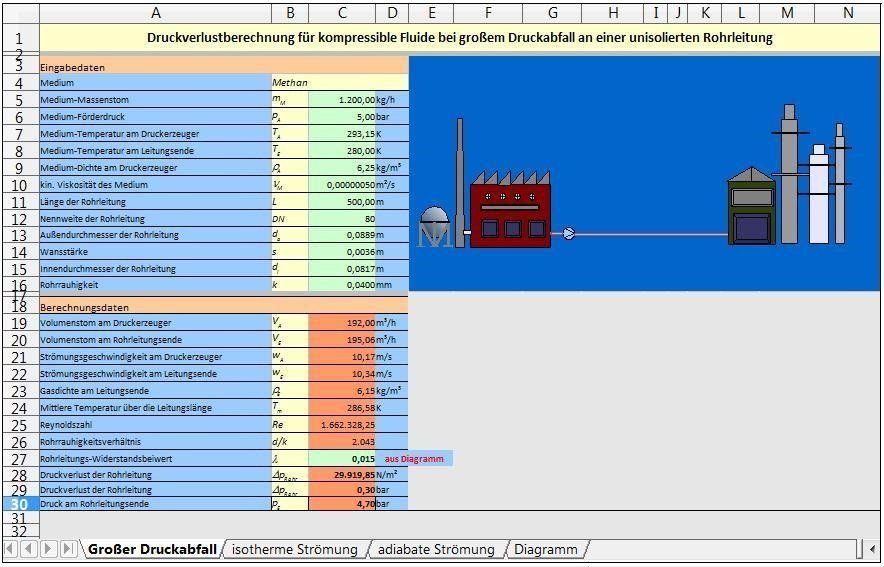
Task: Go to last sheet navigation arrow
Action: point(68,548)
